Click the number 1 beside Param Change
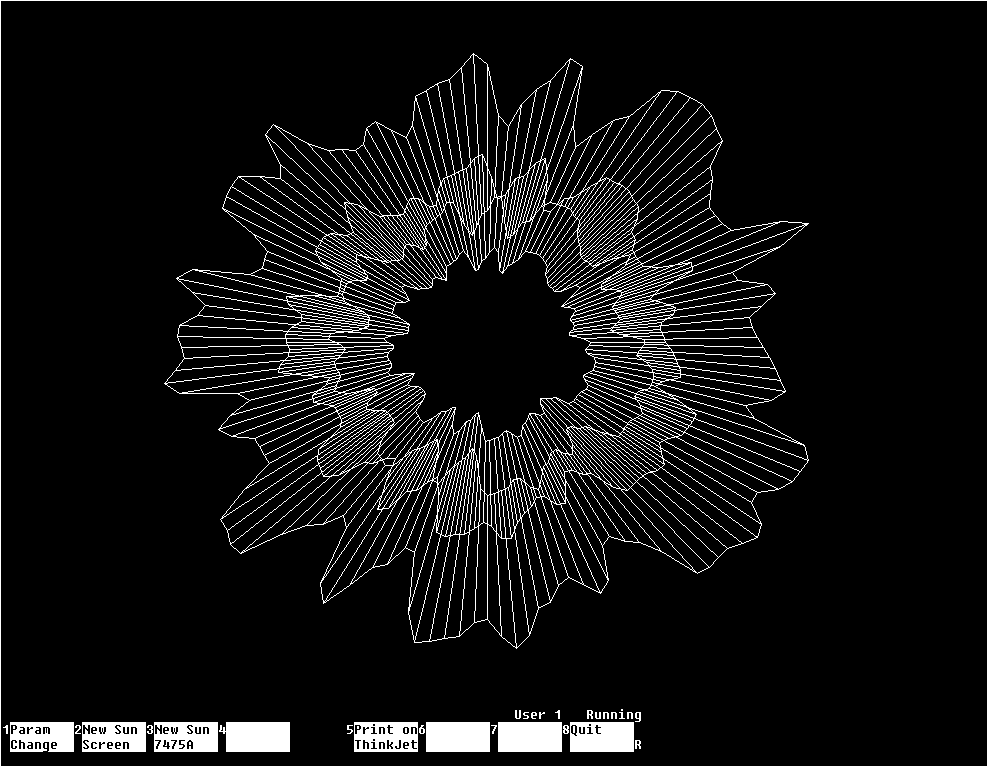The width and height of the screenshot is (989, 768). tap(6, 730)
